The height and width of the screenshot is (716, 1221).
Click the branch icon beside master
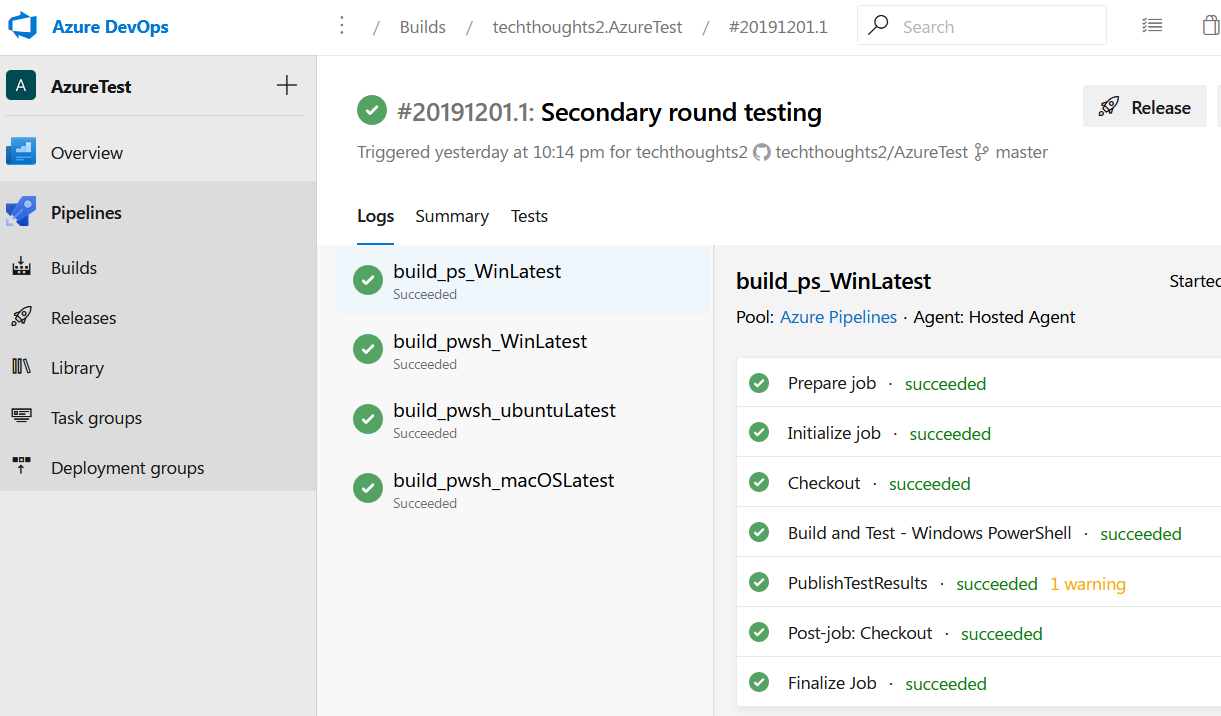(x=982, y=152)
